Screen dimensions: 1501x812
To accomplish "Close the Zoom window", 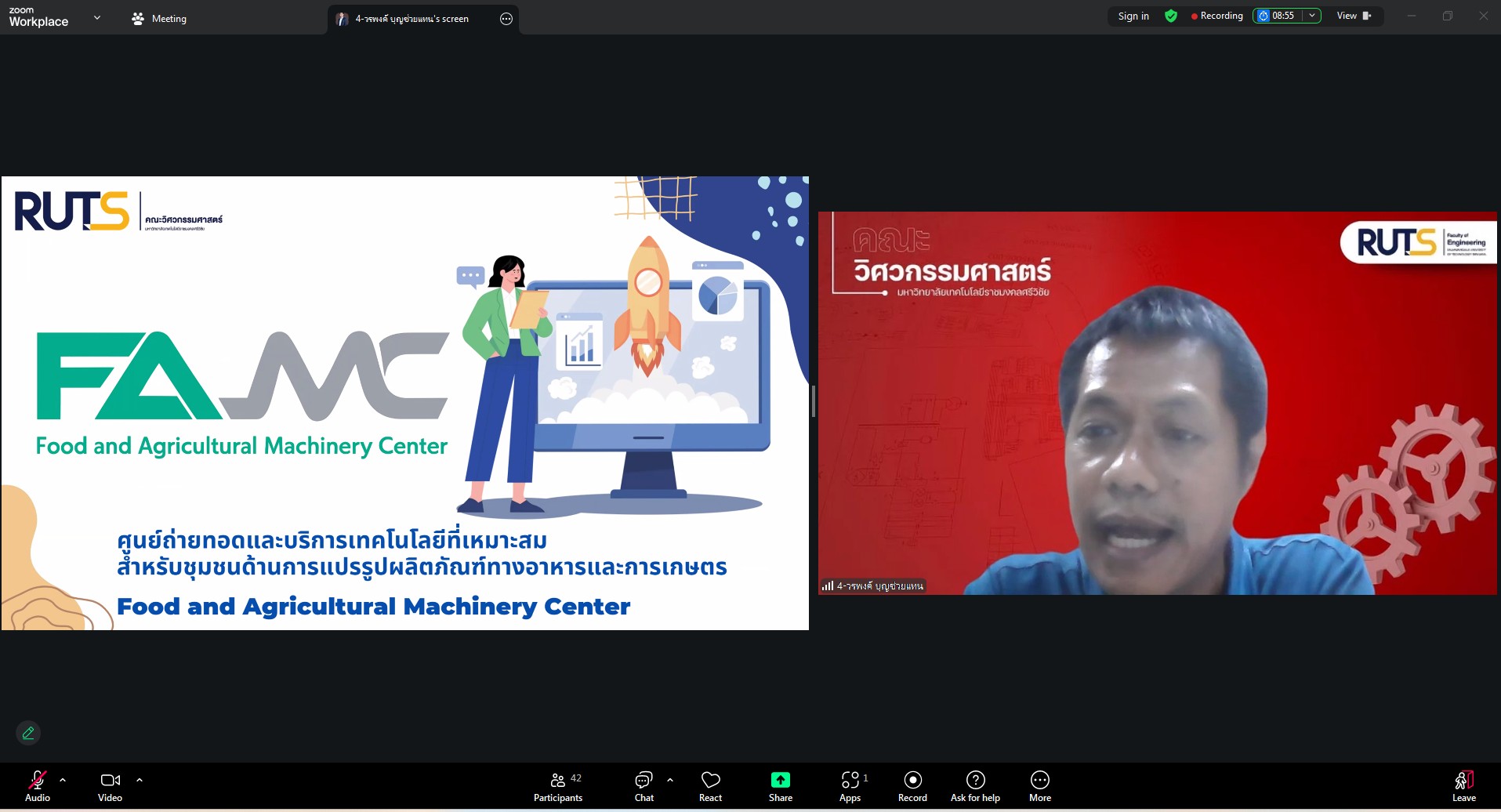I will click(x=1484, y=16).
